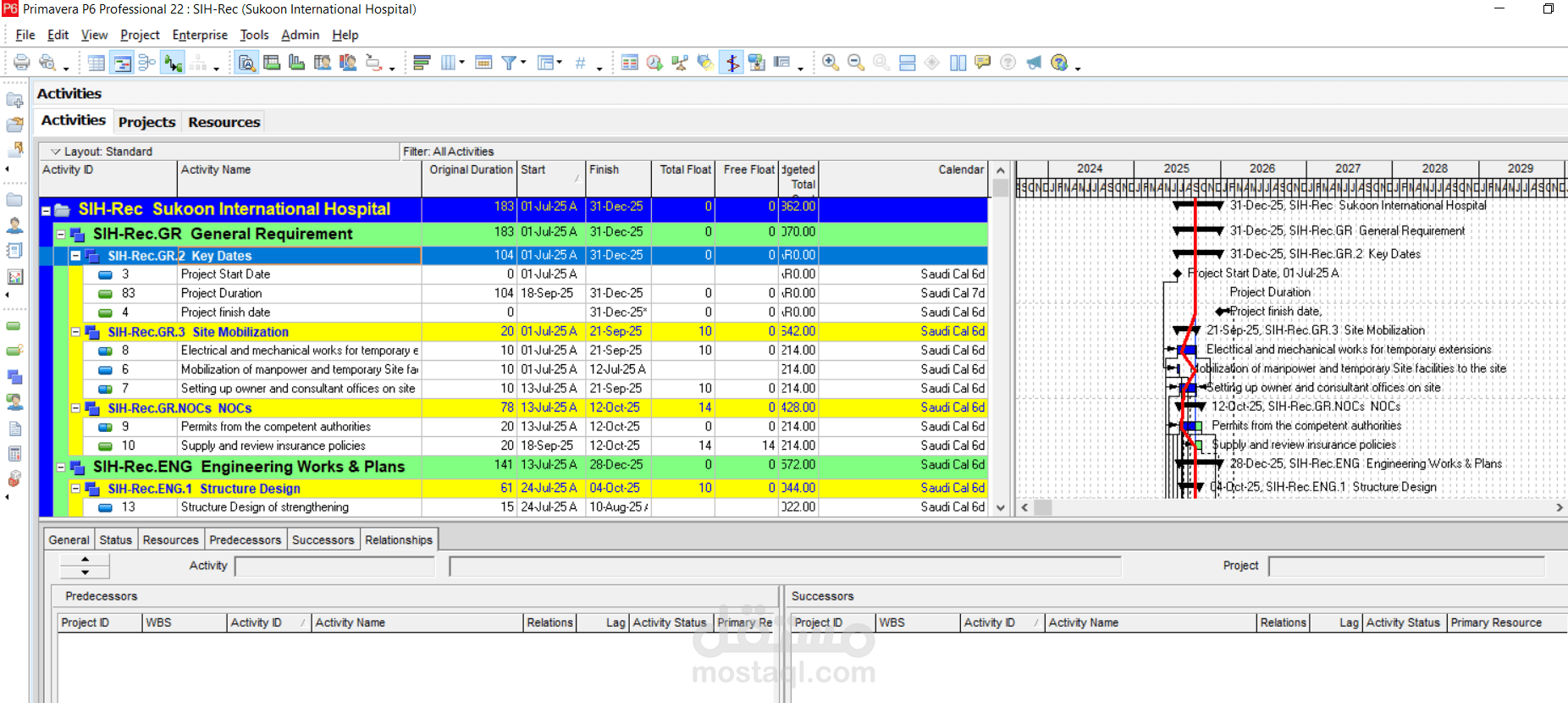Open the online Help globe icon

click(1058, 63)
